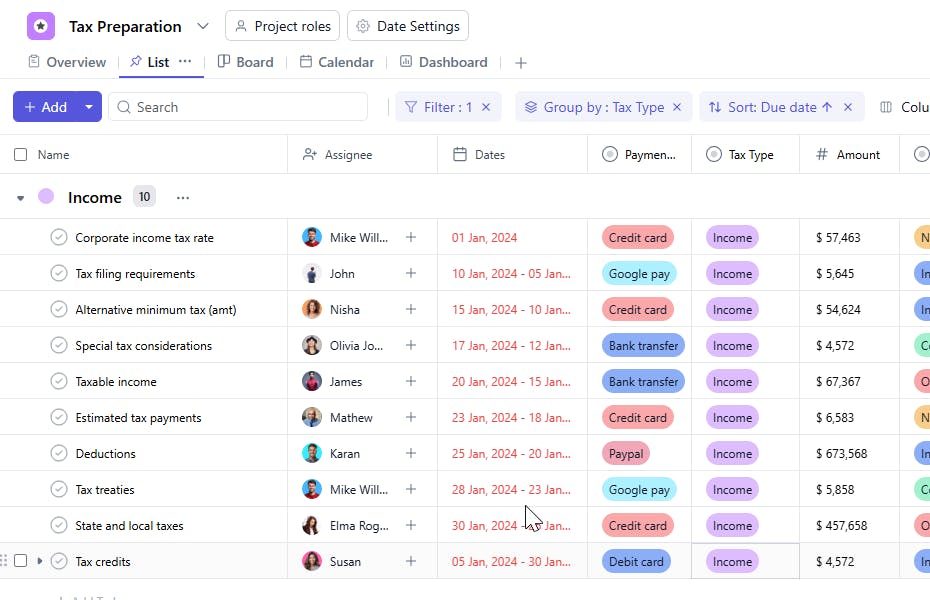Click the Add button
The height and width of the screenshot is (600, 930).
(x=45, y=107)
